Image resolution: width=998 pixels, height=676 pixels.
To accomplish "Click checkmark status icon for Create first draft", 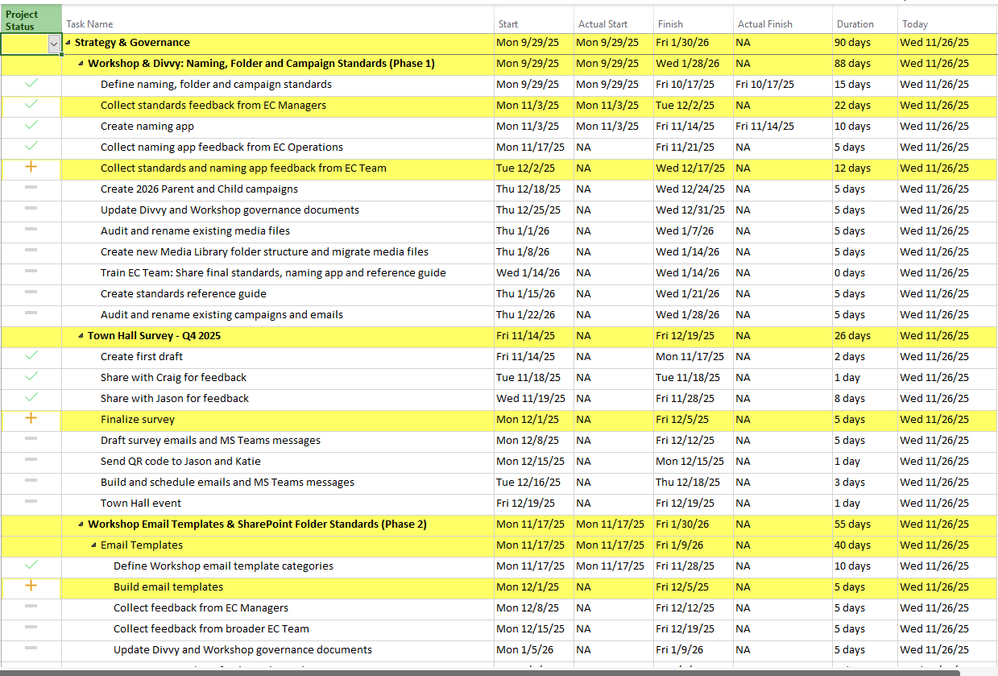I will [x=31, y=356].
